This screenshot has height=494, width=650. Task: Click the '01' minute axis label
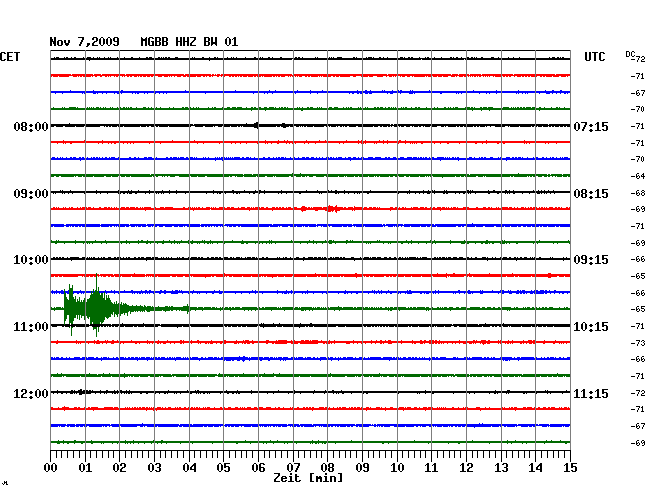[x=85, y=467]
